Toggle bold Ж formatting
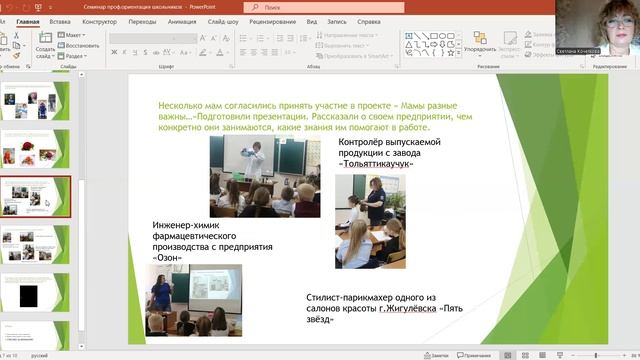 click(114, 53)
